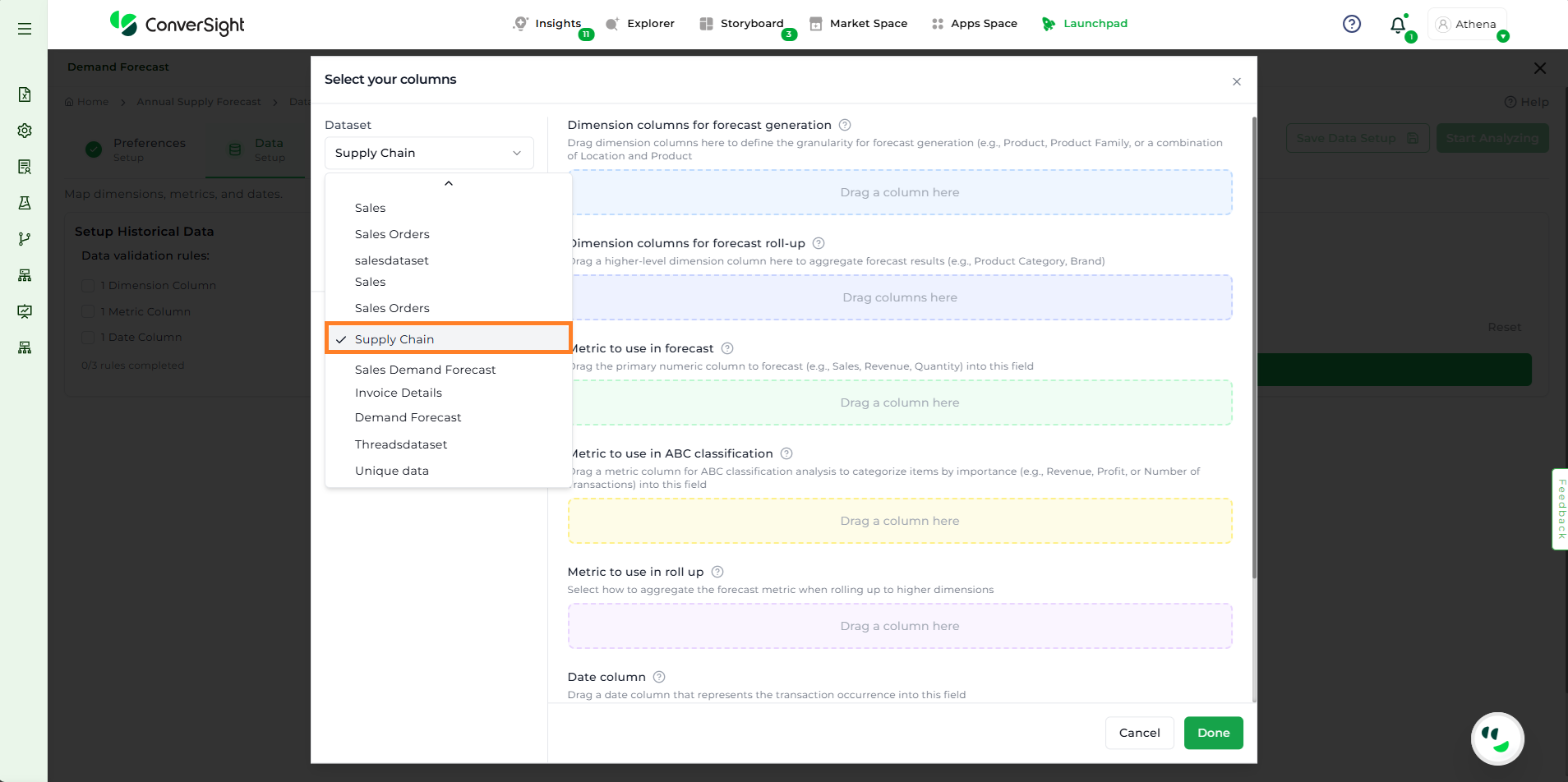1568x782 pixels.
Task: Close the Select your columns dialog
Action: [x=1237, y=81]
